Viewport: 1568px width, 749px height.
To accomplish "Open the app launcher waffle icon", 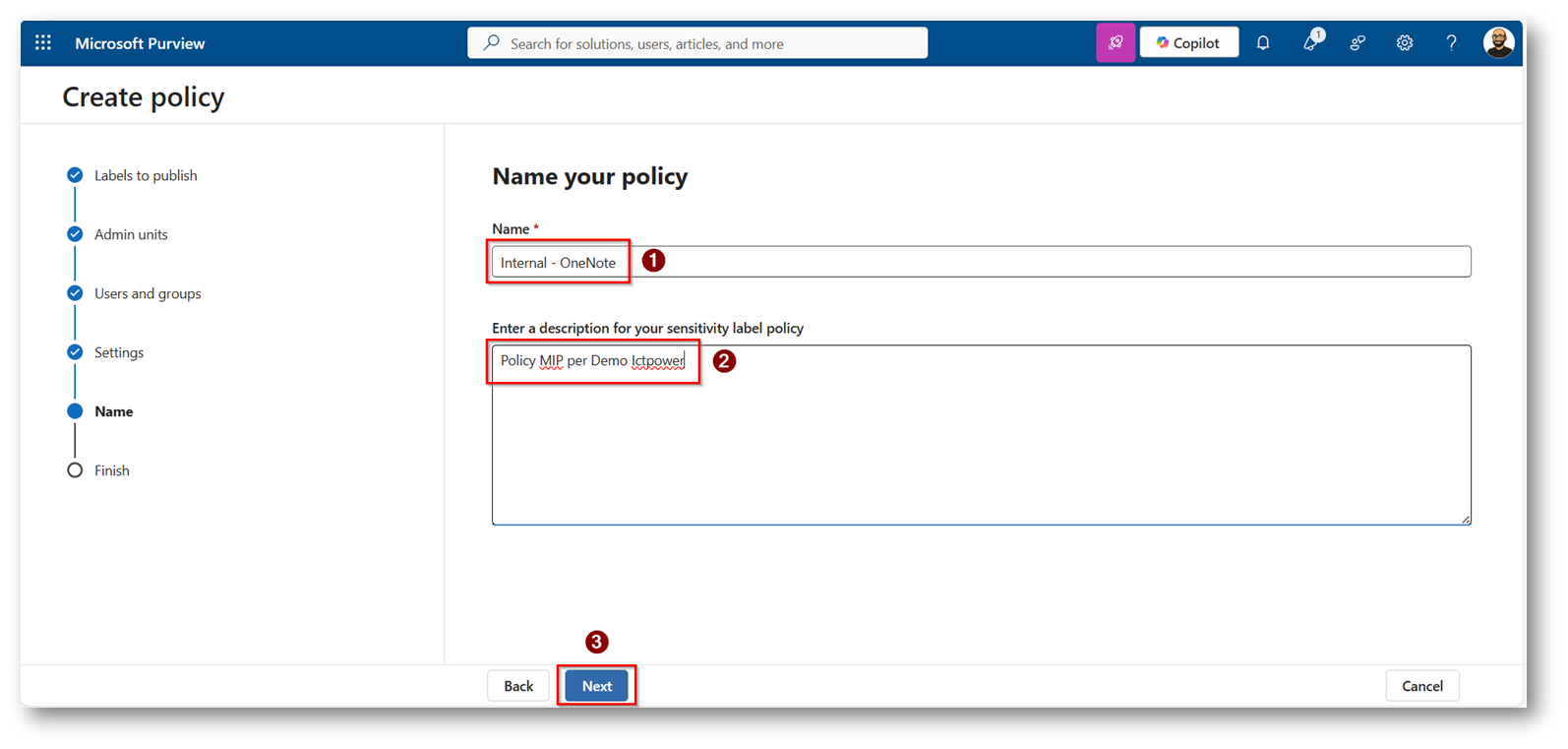I will [43, 43].
